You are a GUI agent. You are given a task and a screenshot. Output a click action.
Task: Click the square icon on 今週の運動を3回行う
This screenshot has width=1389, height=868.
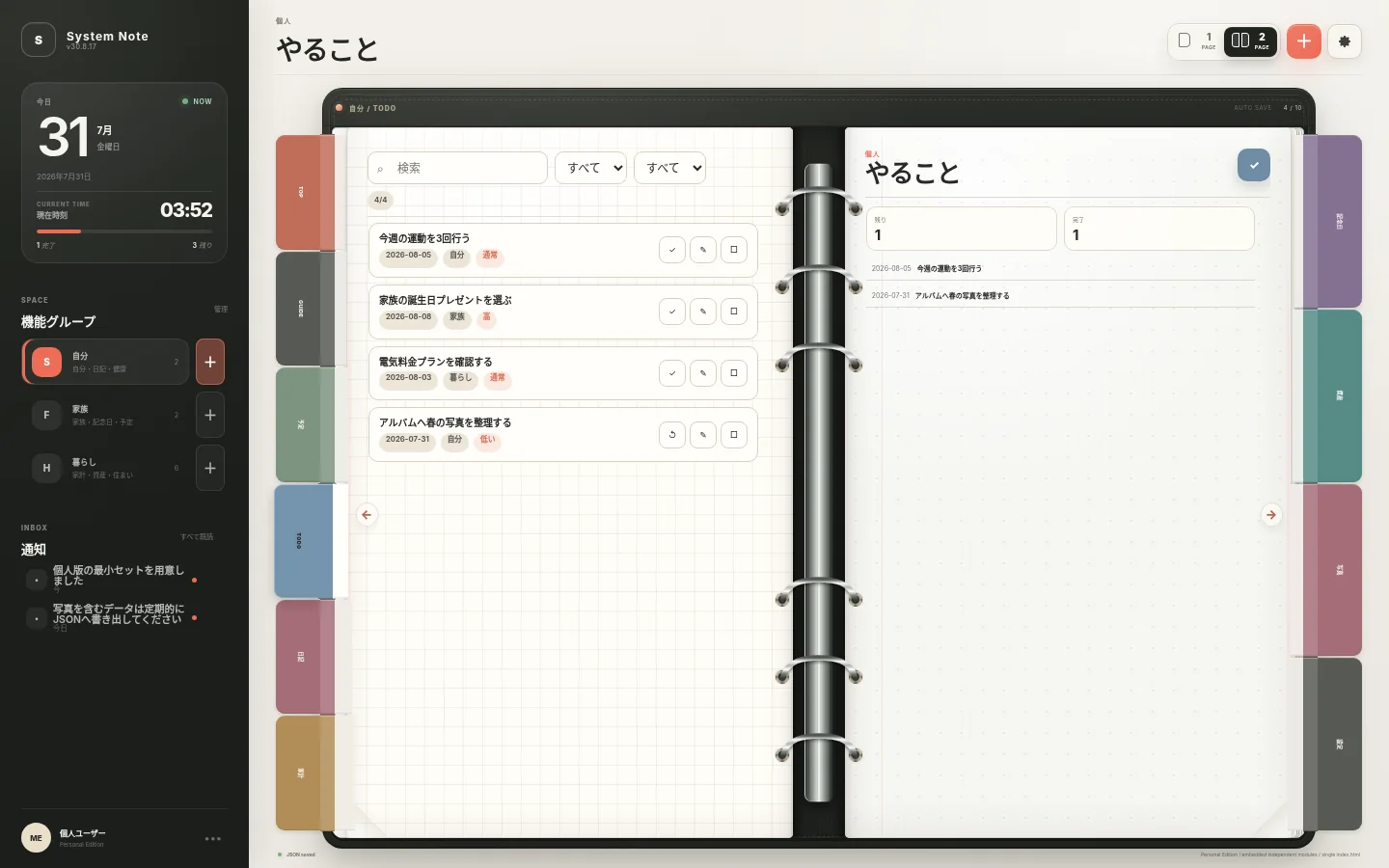click(x=734, y=250)
